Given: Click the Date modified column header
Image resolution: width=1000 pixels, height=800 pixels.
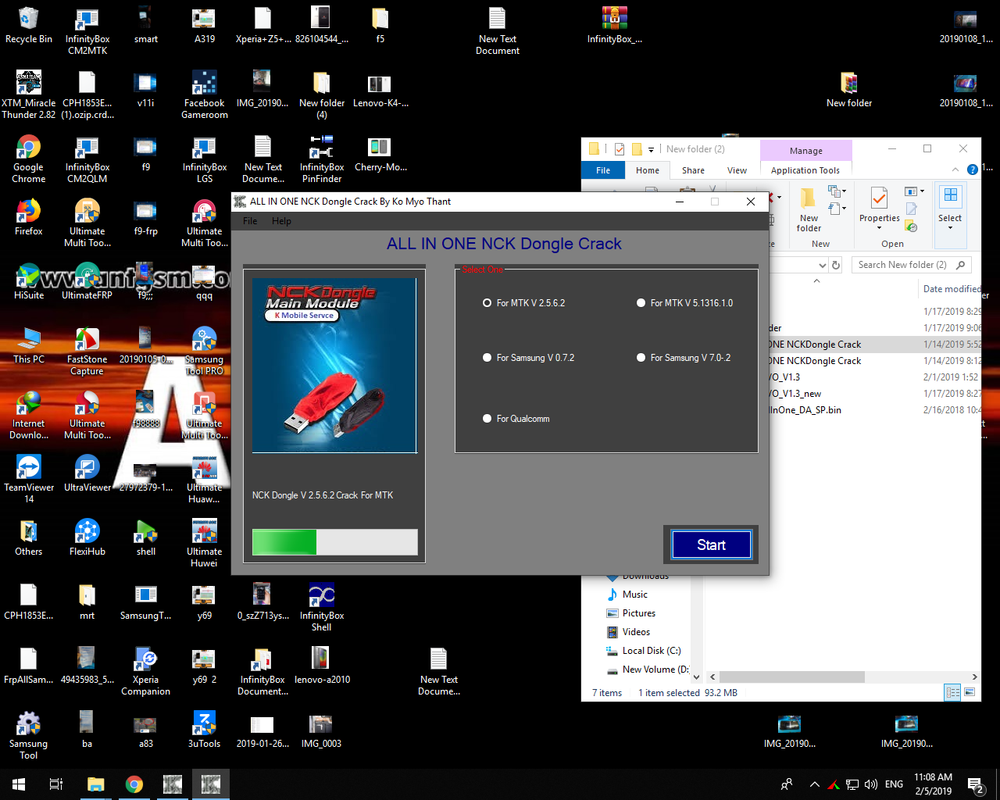Looking at the screenshot, I should (951, 289).
